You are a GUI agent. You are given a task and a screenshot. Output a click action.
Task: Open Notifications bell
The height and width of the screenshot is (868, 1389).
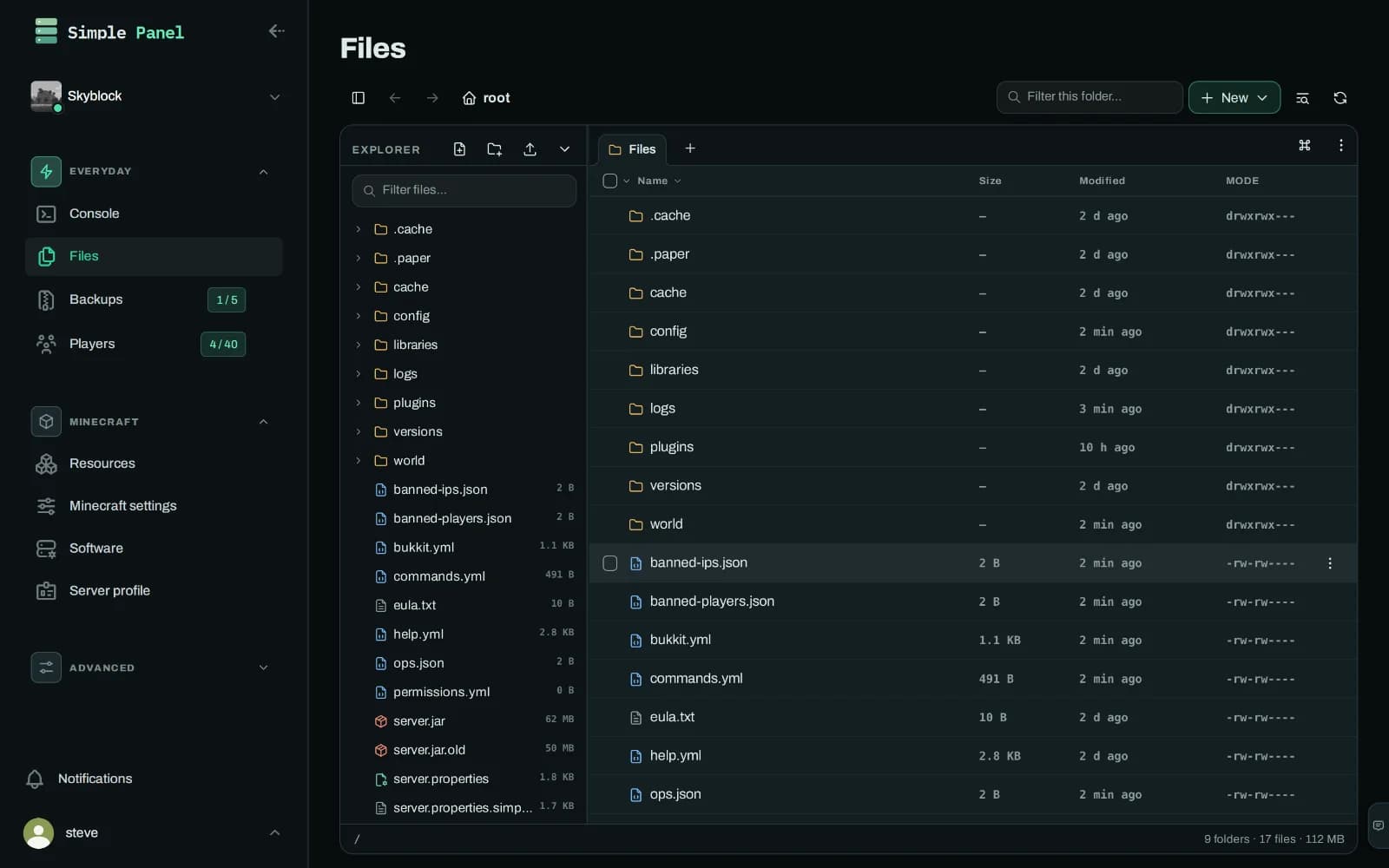click(79, 779)
